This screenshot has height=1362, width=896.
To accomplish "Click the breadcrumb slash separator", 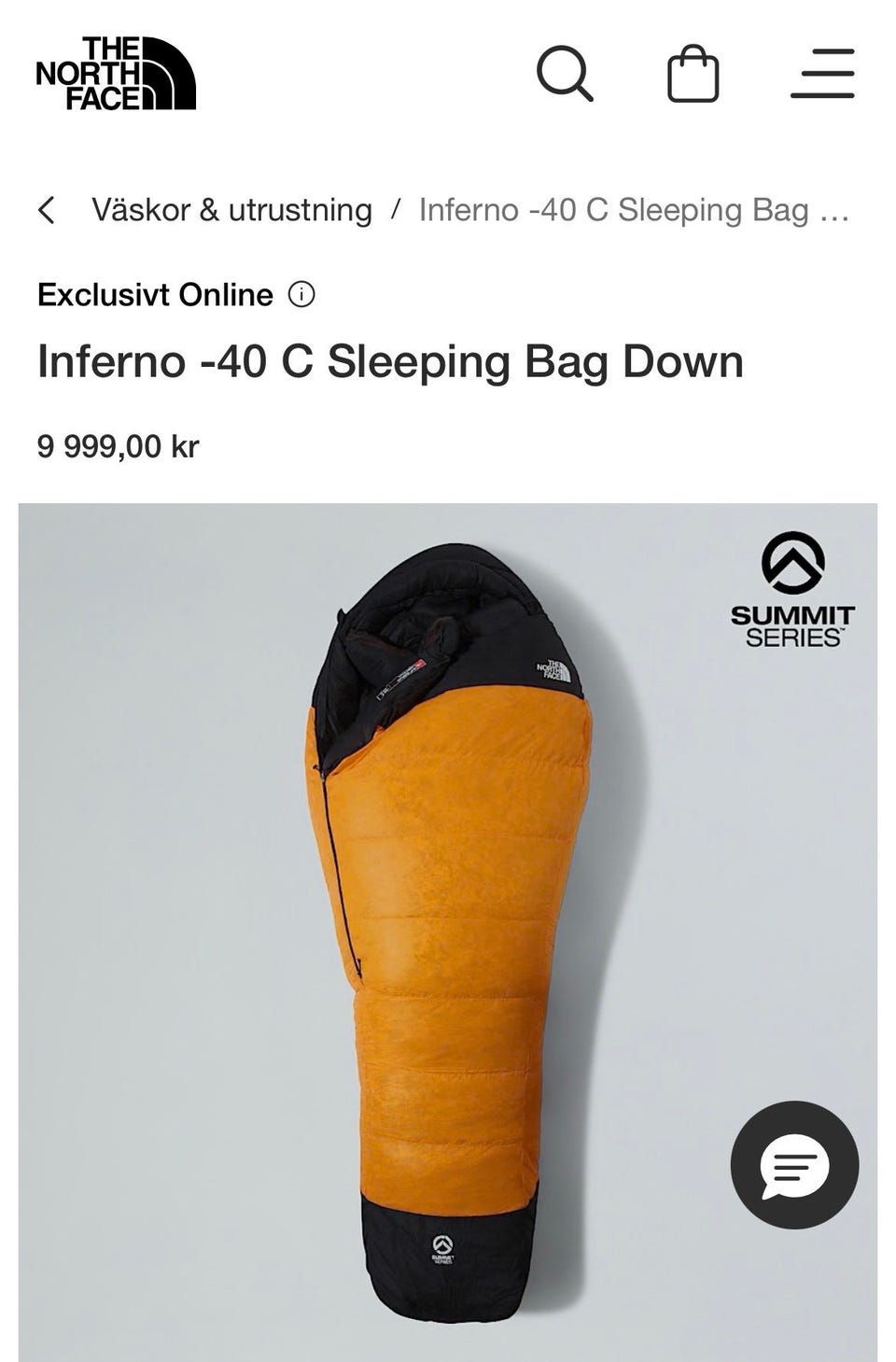I will [396, 210].
